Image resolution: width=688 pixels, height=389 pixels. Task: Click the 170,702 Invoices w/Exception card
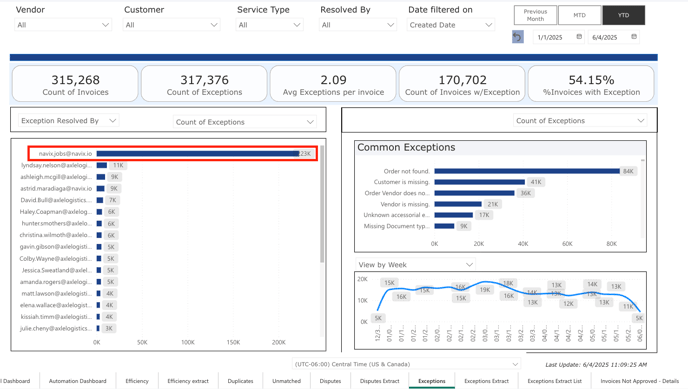(x=462, y=84)
